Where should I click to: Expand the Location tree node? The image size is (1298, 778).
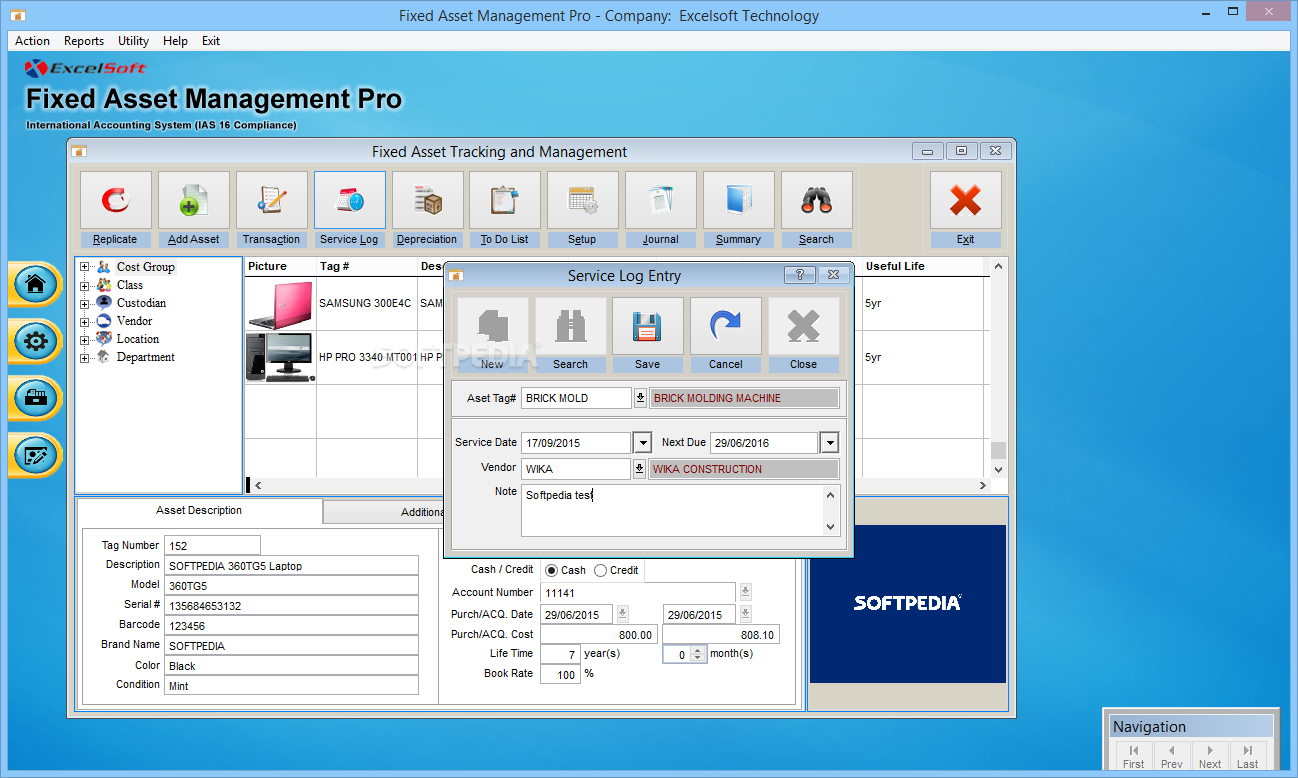click(85, 339)
